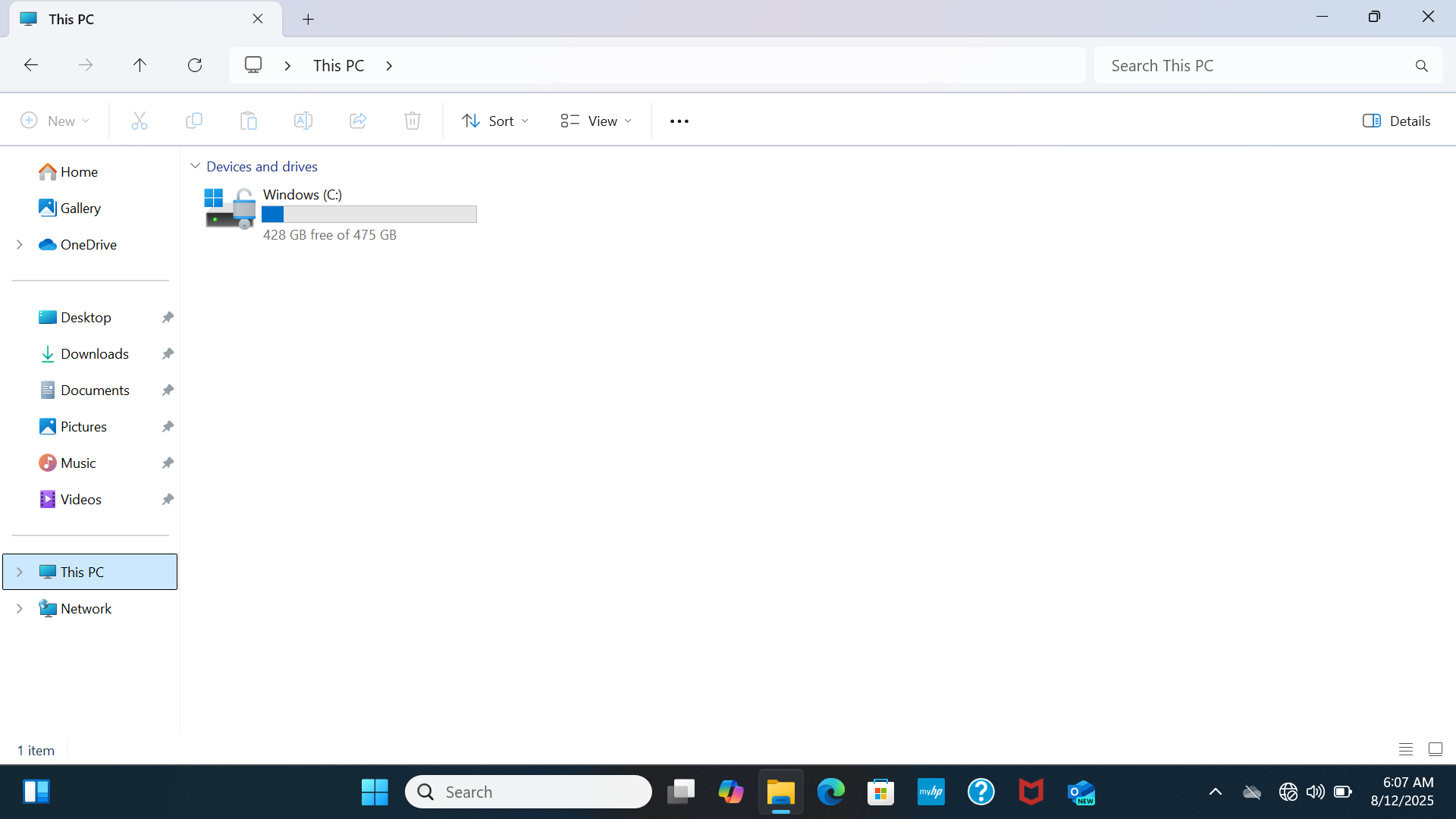
Task: Click the Refresh icon in navigation bar
Action: (195, 65)
